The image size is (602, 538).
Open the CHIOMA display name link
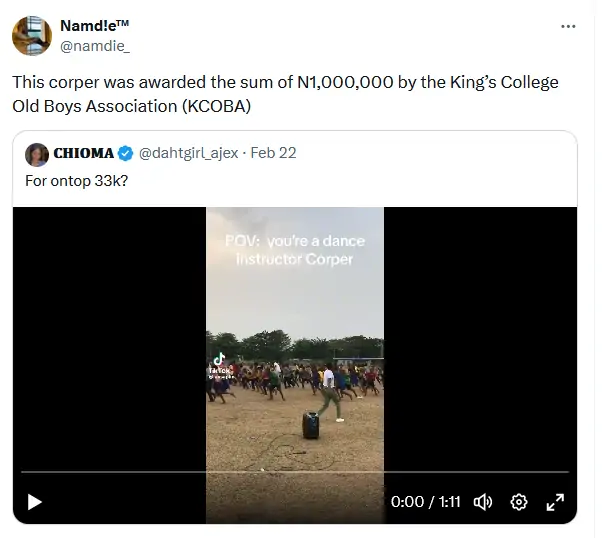coord(83,154)
